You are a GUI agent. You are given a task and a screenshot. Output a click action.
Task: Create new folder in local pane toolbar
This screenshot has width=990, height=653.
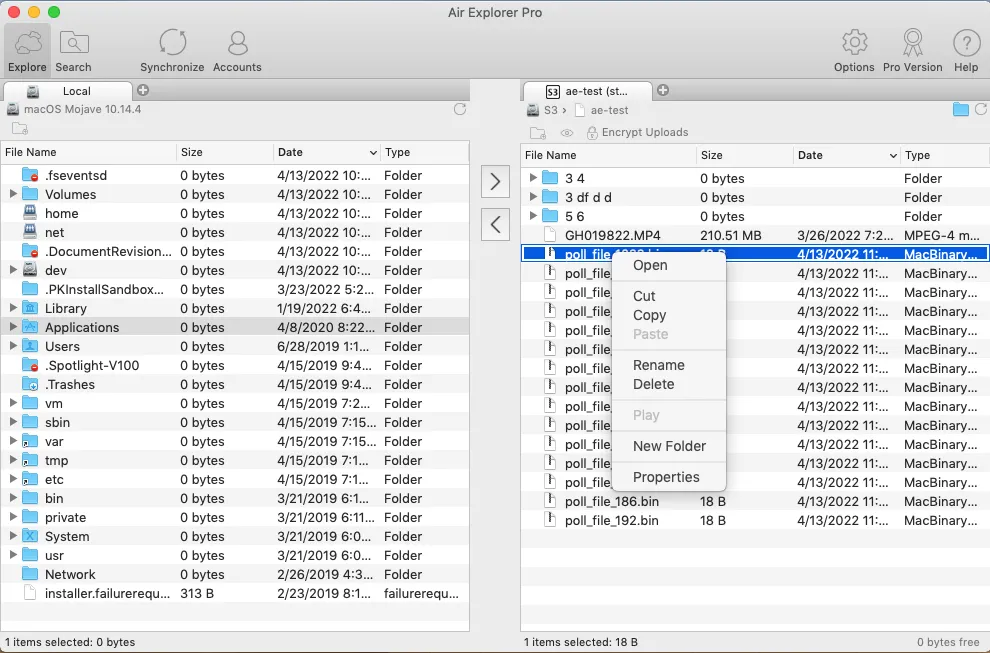click(x=20, y=129)
